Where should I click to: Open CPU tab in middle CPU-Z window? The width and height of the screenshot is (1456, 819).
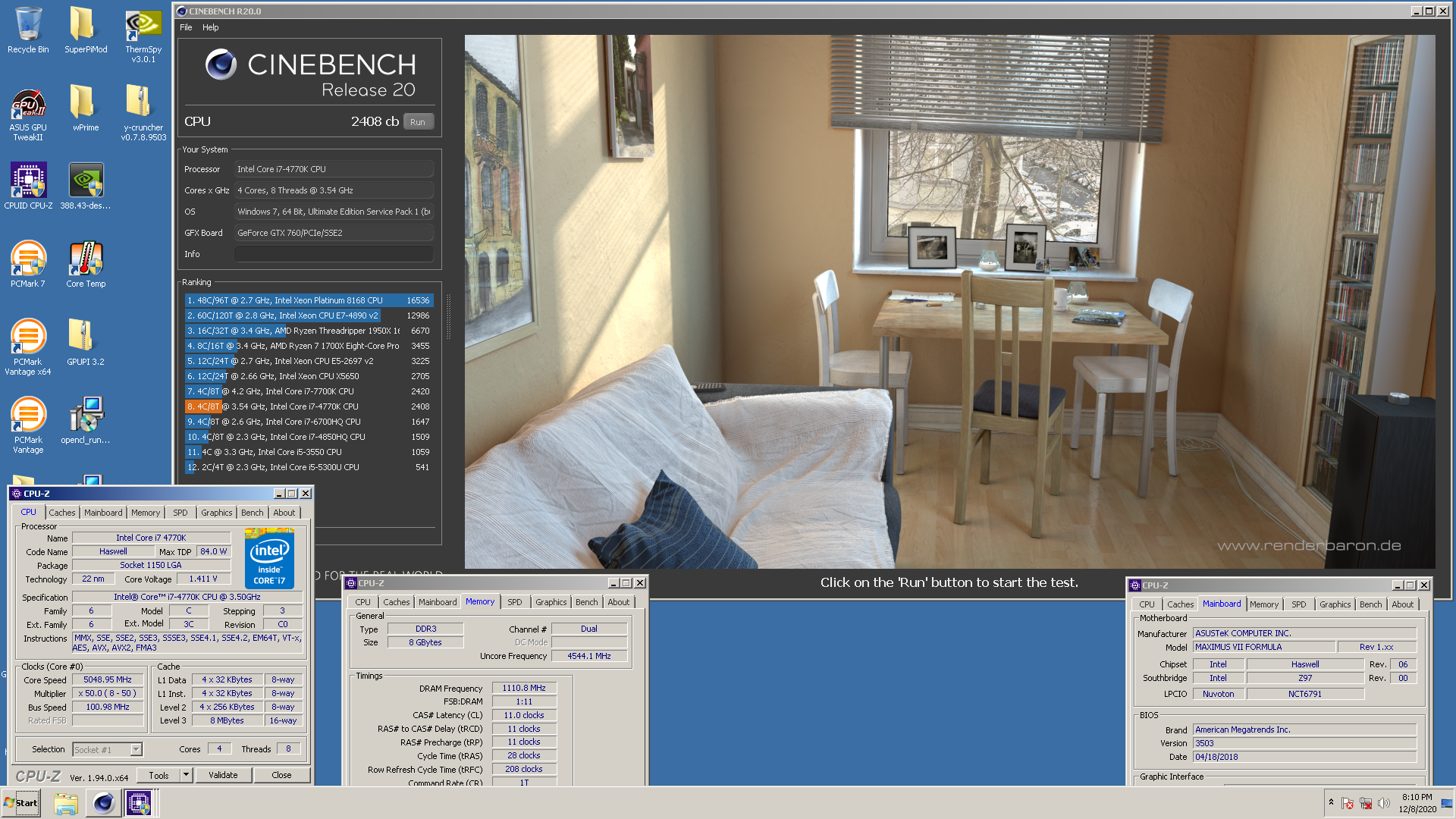(x=363, y=602)
